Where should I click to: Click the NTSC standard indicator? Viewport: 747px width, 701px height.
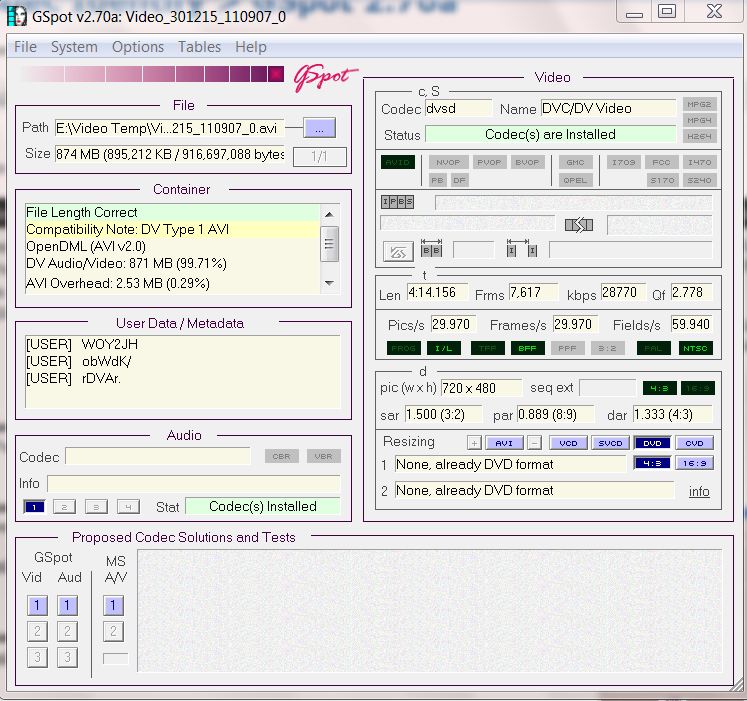pyautogui.click(x=695, y=348)
